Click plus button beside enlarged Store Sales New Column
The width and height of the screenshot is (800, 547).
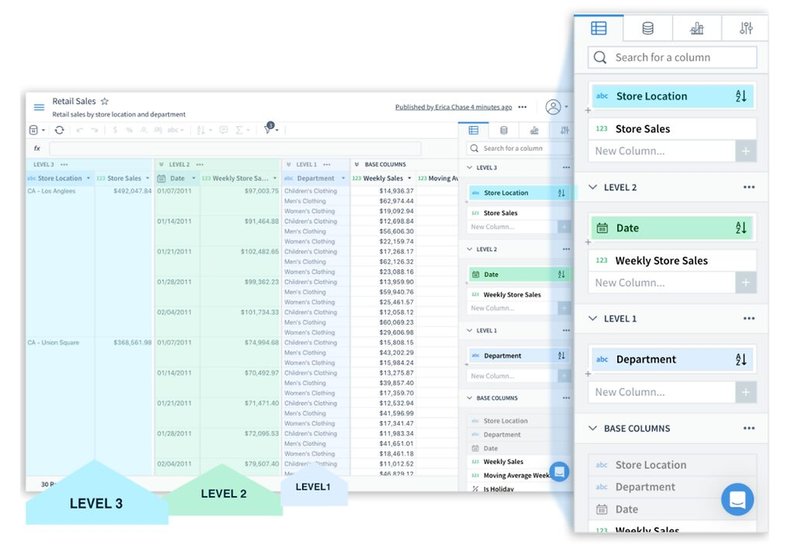point(745,151)
